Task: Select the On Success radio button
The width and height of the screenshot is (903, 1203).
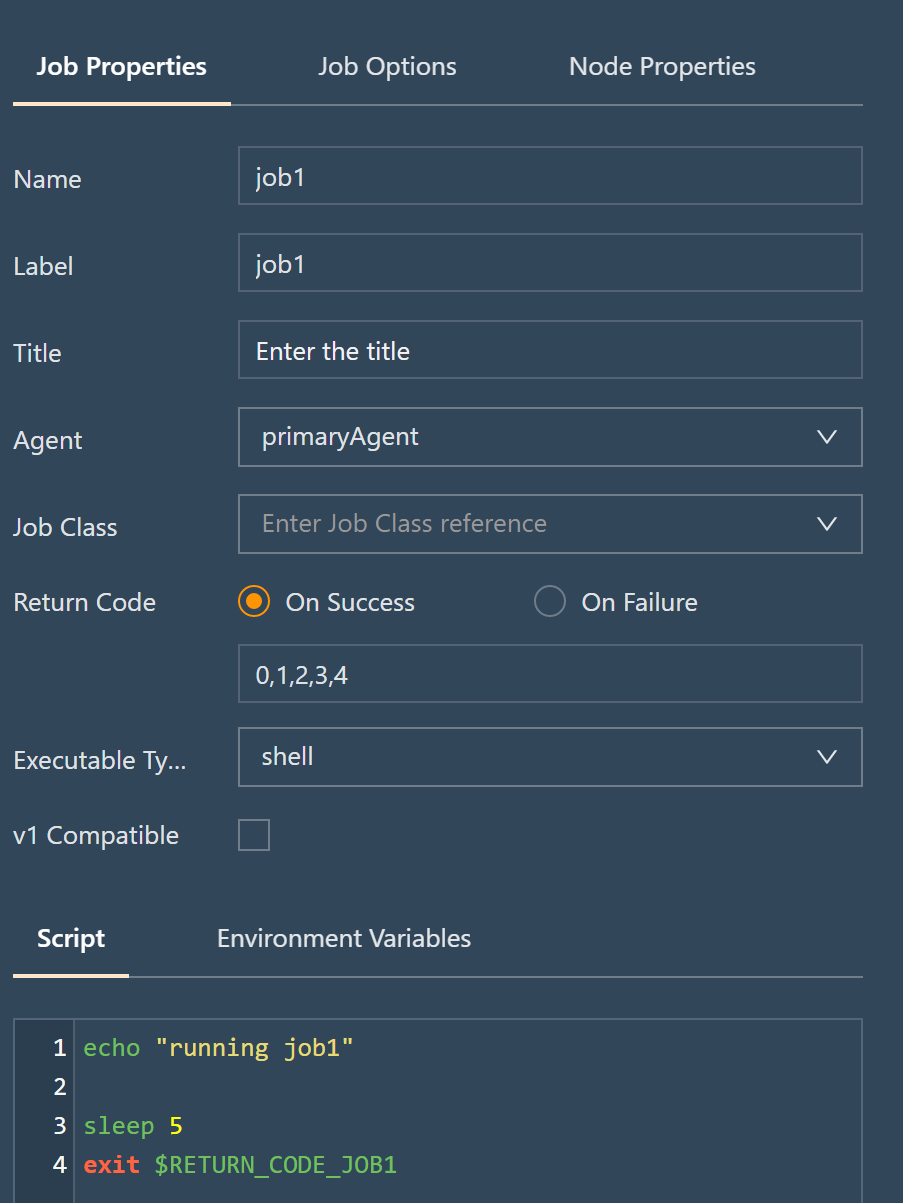Action: pos(254,602)
